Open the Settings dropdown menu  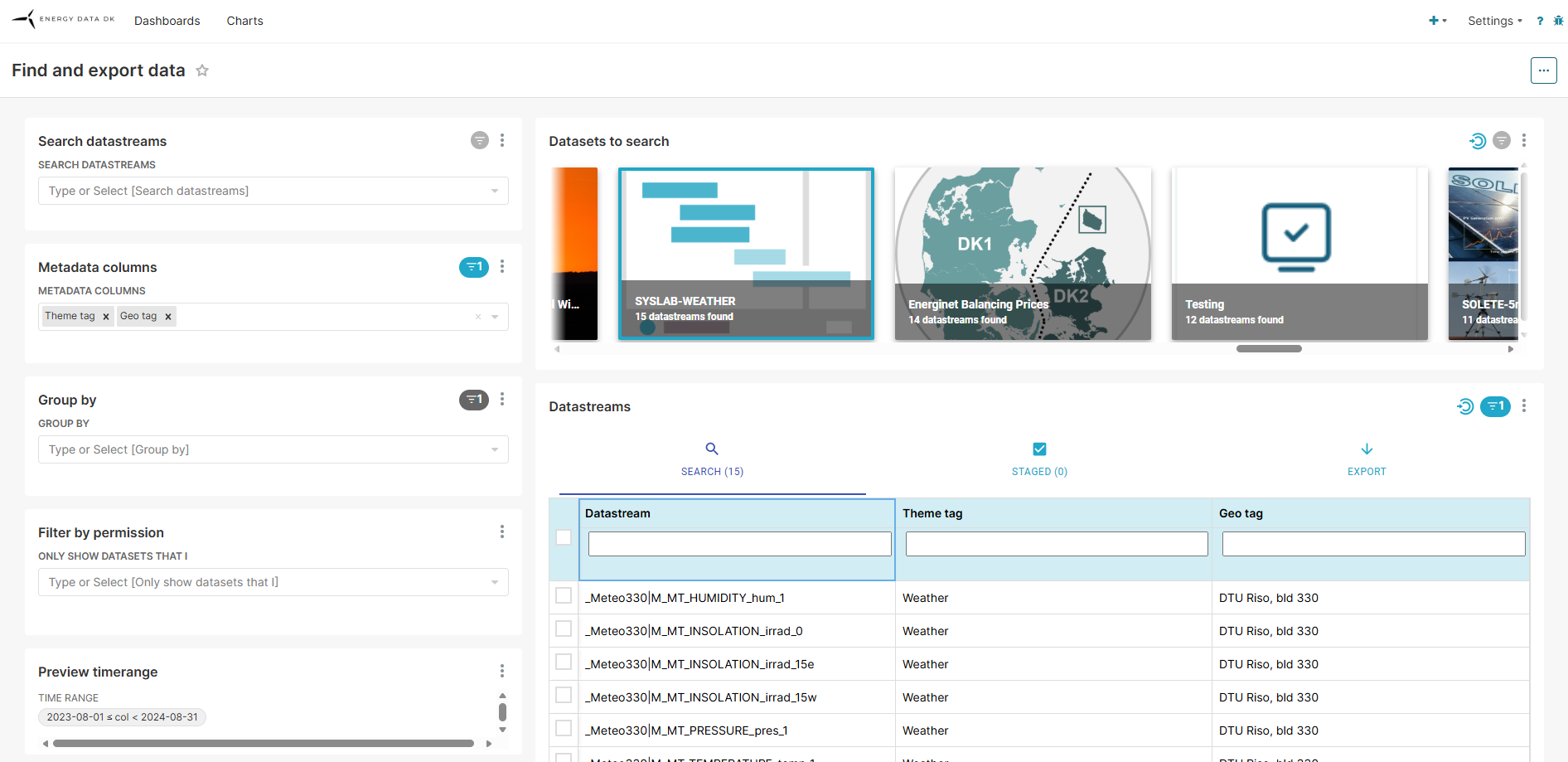coord(1494,21)
